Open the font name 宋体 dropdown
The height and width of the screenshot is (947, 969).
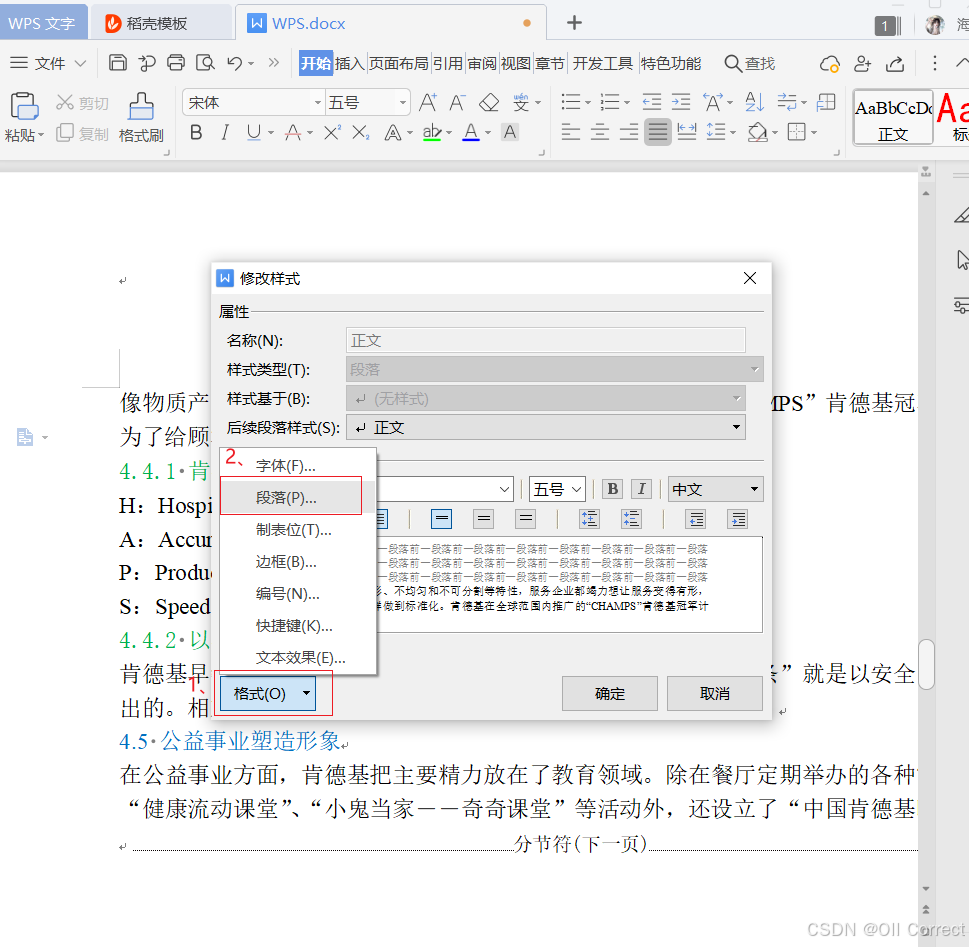pos(317,102)
